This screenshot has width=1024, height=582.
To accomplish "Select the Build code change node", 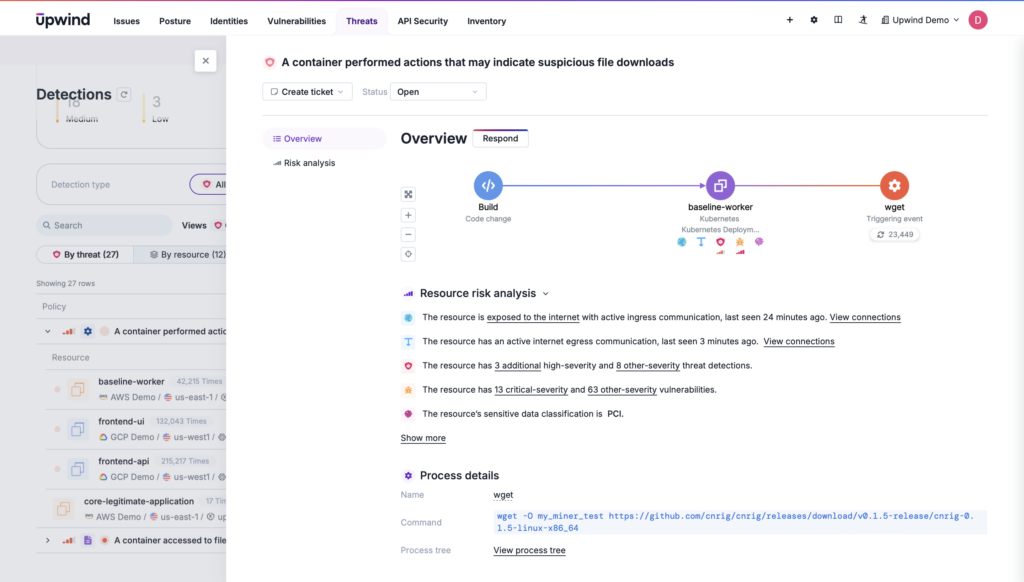I will [x=487, y=185].
